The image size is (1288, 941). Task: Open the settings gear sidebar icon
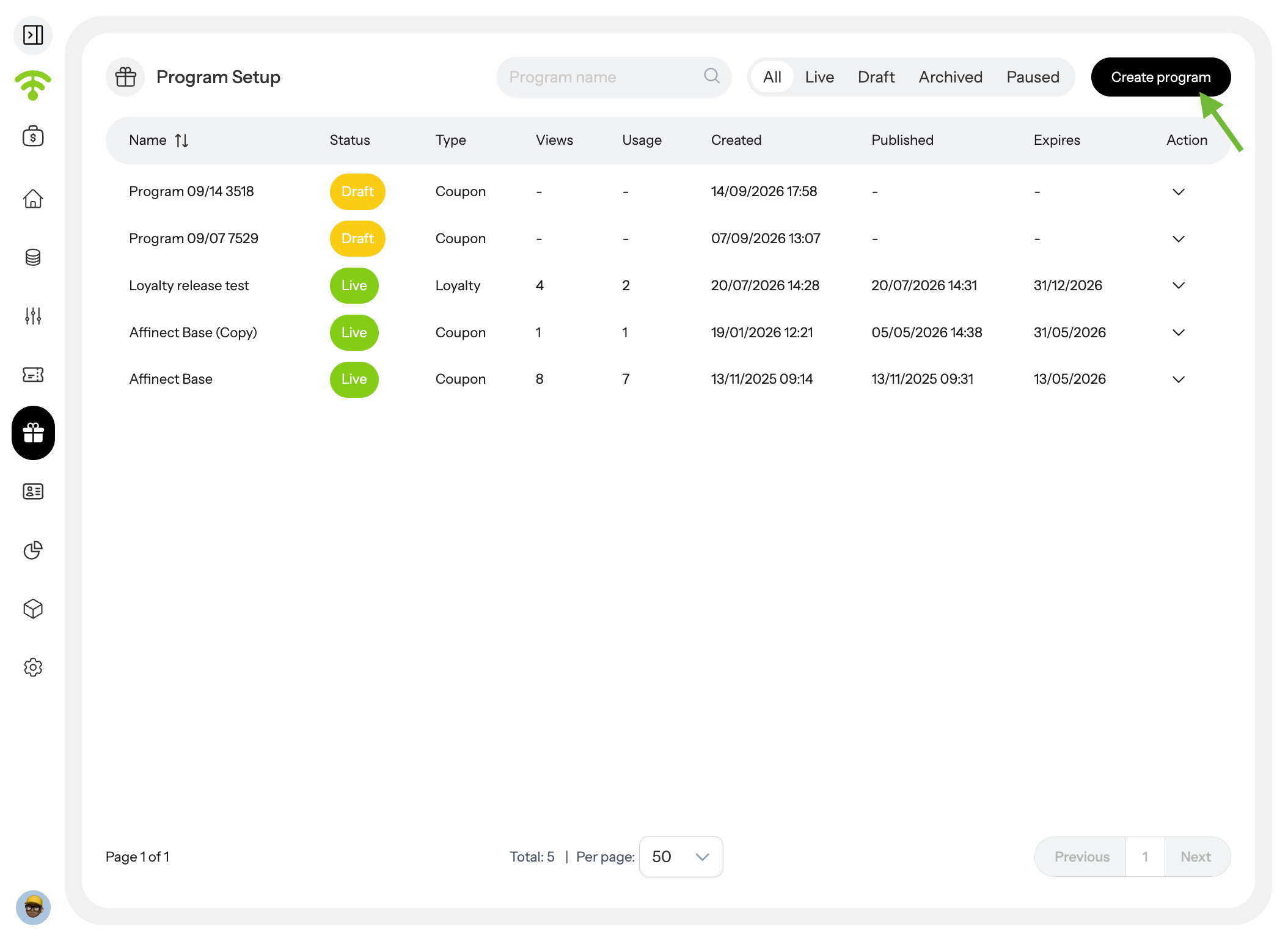coord(33,667)
